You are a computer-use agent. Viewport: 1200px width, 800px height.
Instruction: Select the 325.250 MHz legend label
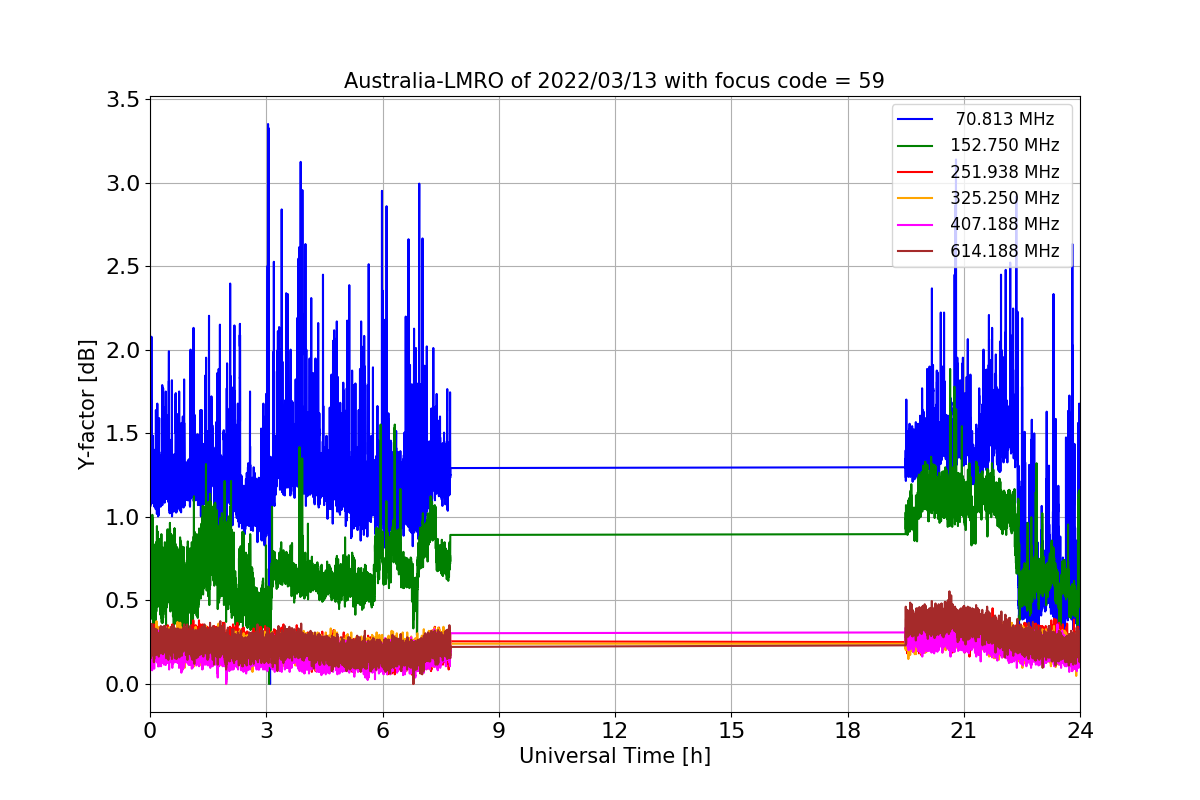coord(1005,198)
